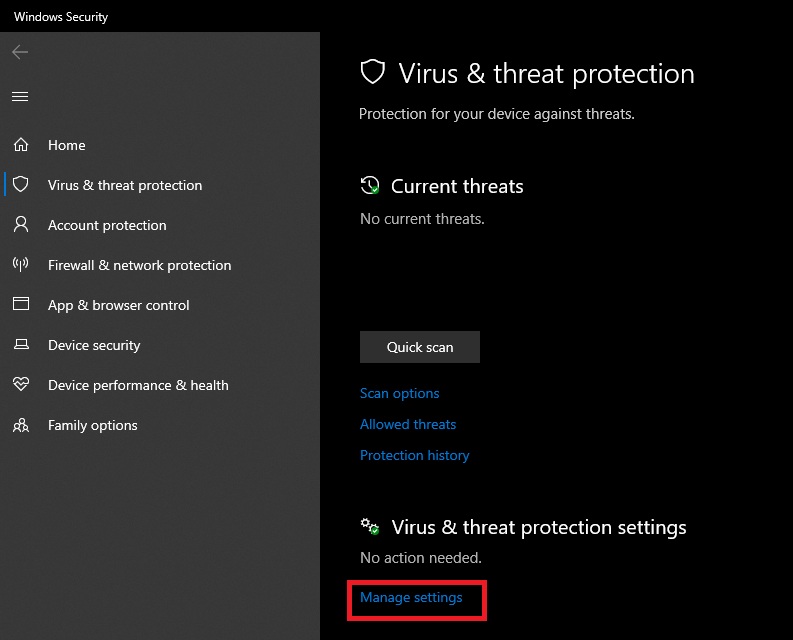Open the Scan options link
Screen dimensions: 793x640
(399, 393)
